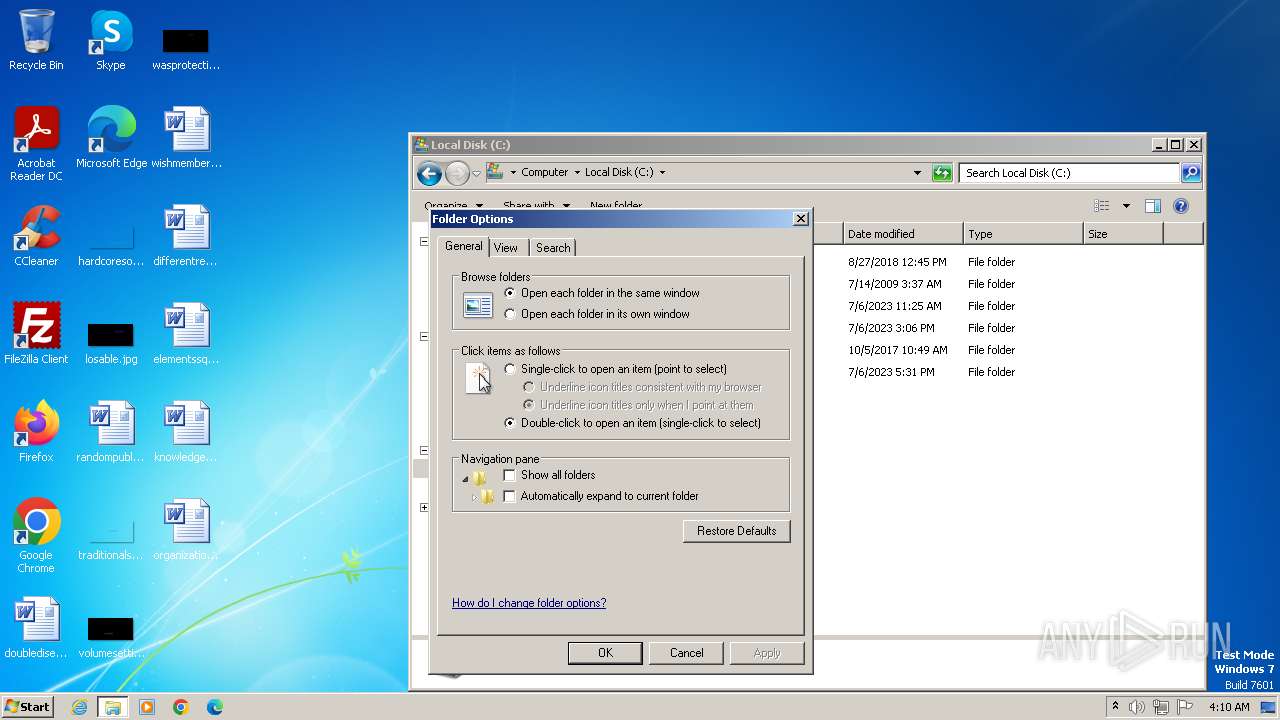Choose Single-click to open an item
1280x720 pixels.
tap(511, 369)
